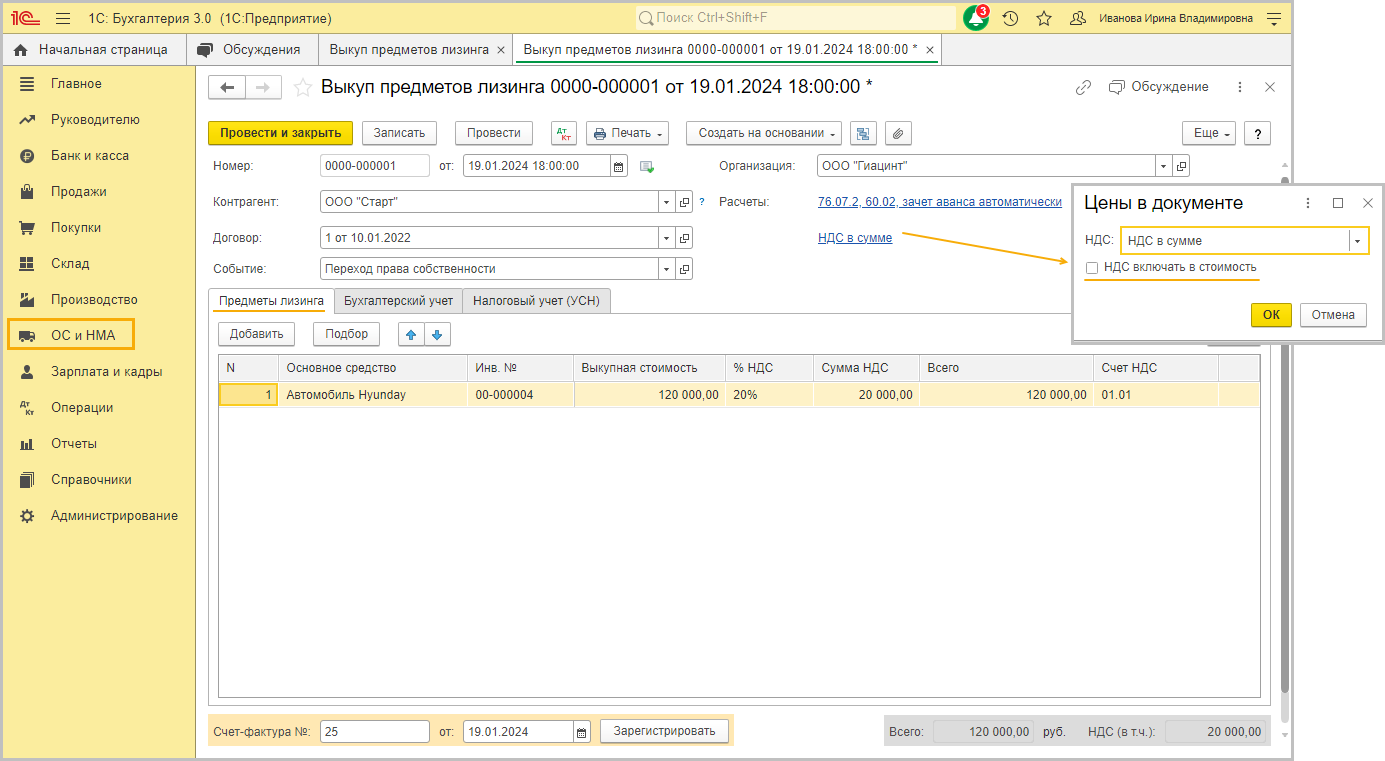1385x761 pixels.
Task: Click the Счет-фактура № field with 25
Action: click(375, 732)
